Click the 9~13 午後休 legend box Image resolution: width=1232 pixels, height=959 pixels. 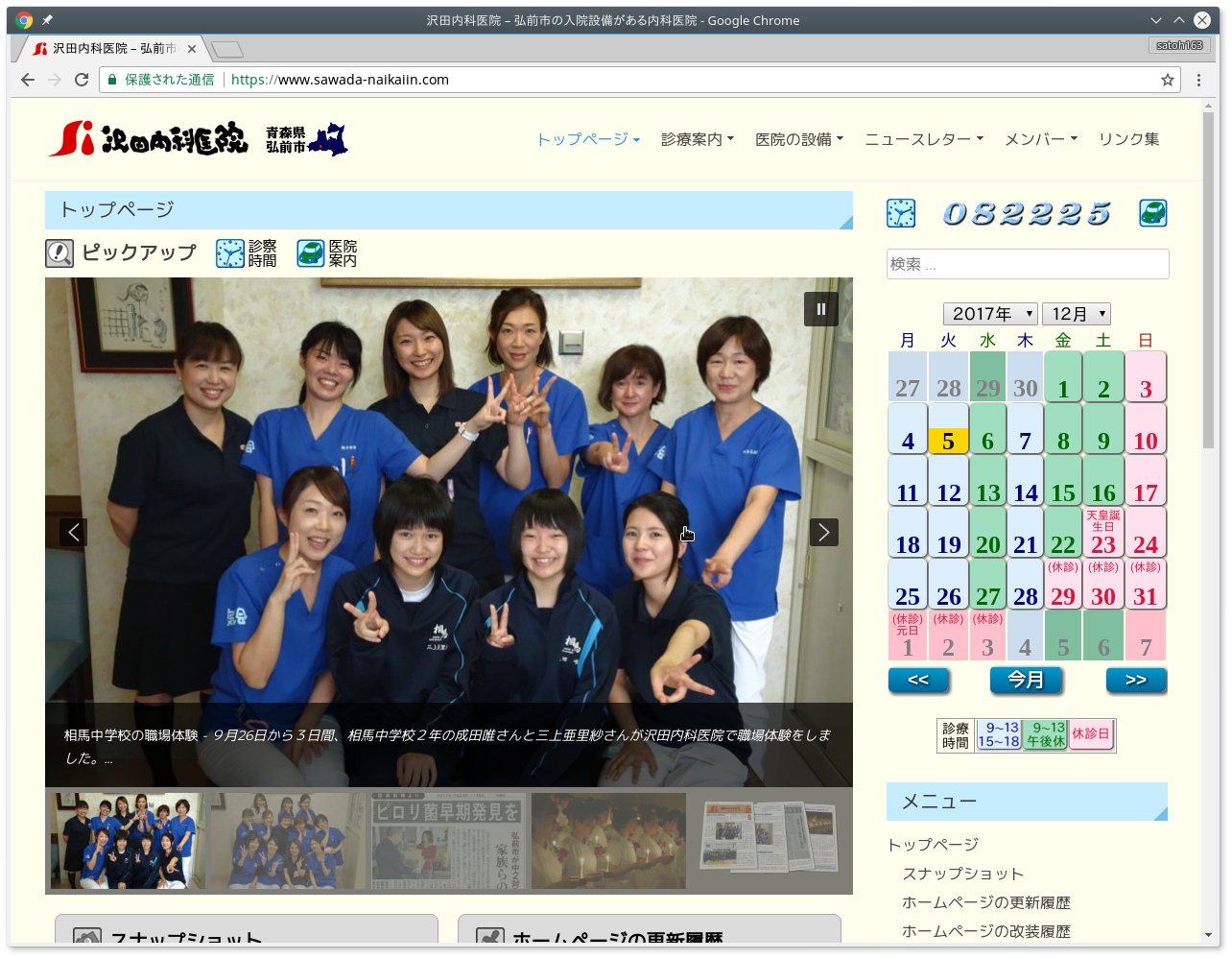pyautogui.click(x=1046, y=735)
